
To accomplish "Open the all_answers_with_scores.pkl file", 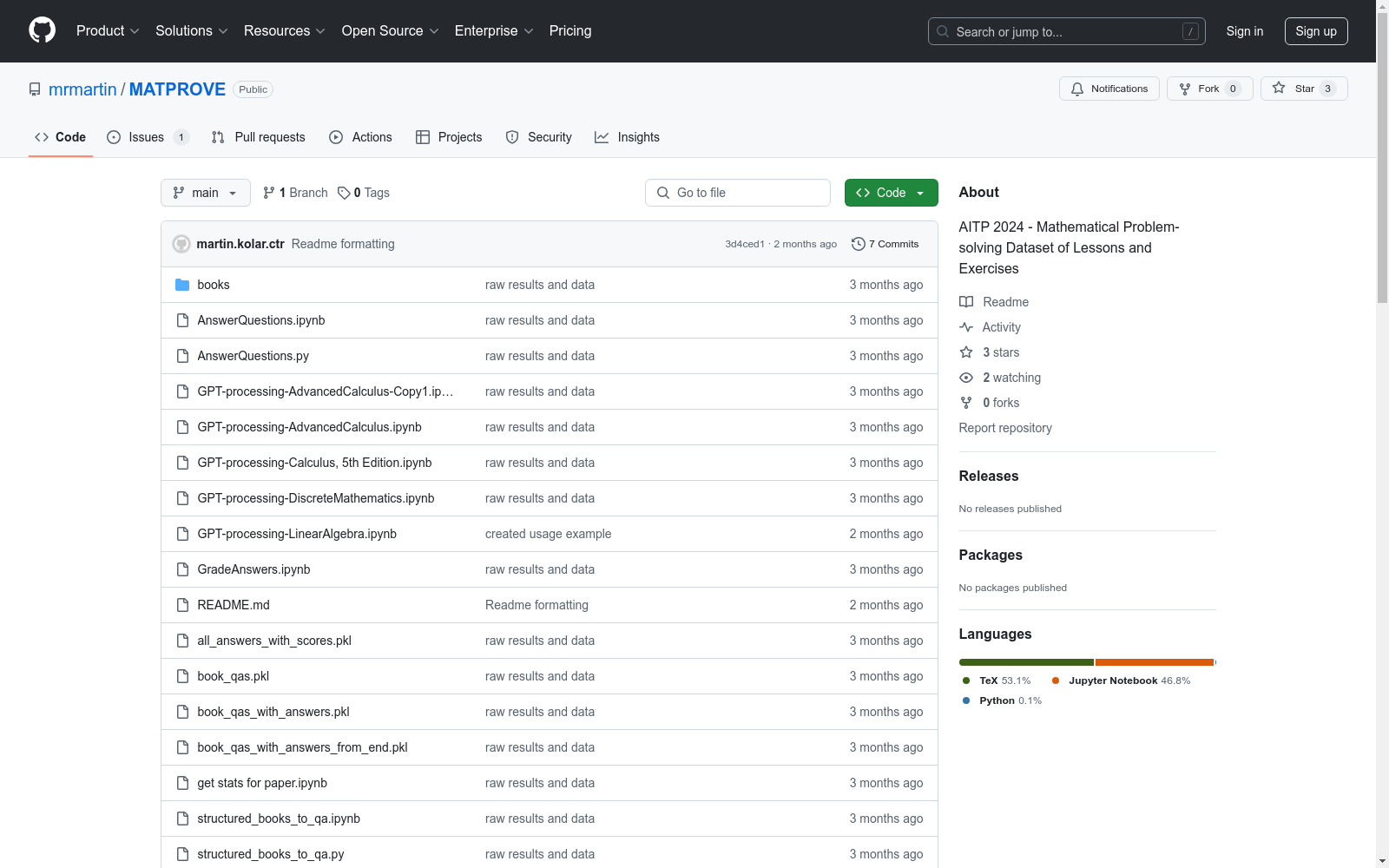I will coord(274,641).
